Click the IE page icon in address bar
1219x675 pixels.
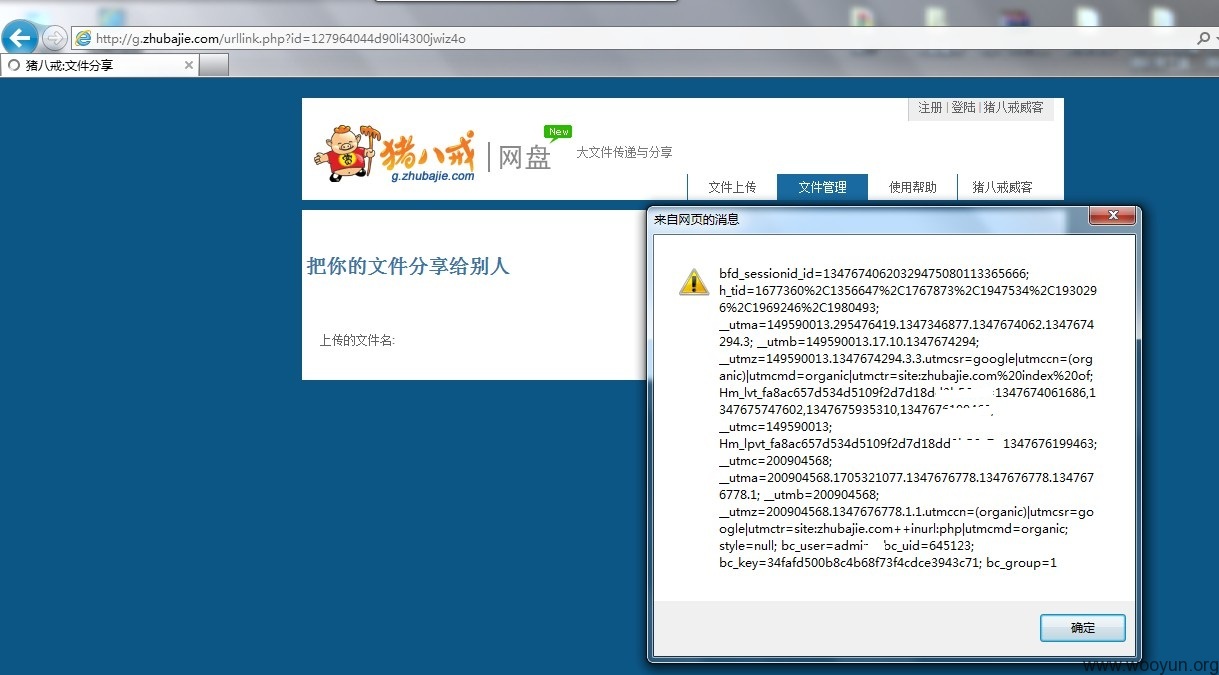(x=84, y=38)
